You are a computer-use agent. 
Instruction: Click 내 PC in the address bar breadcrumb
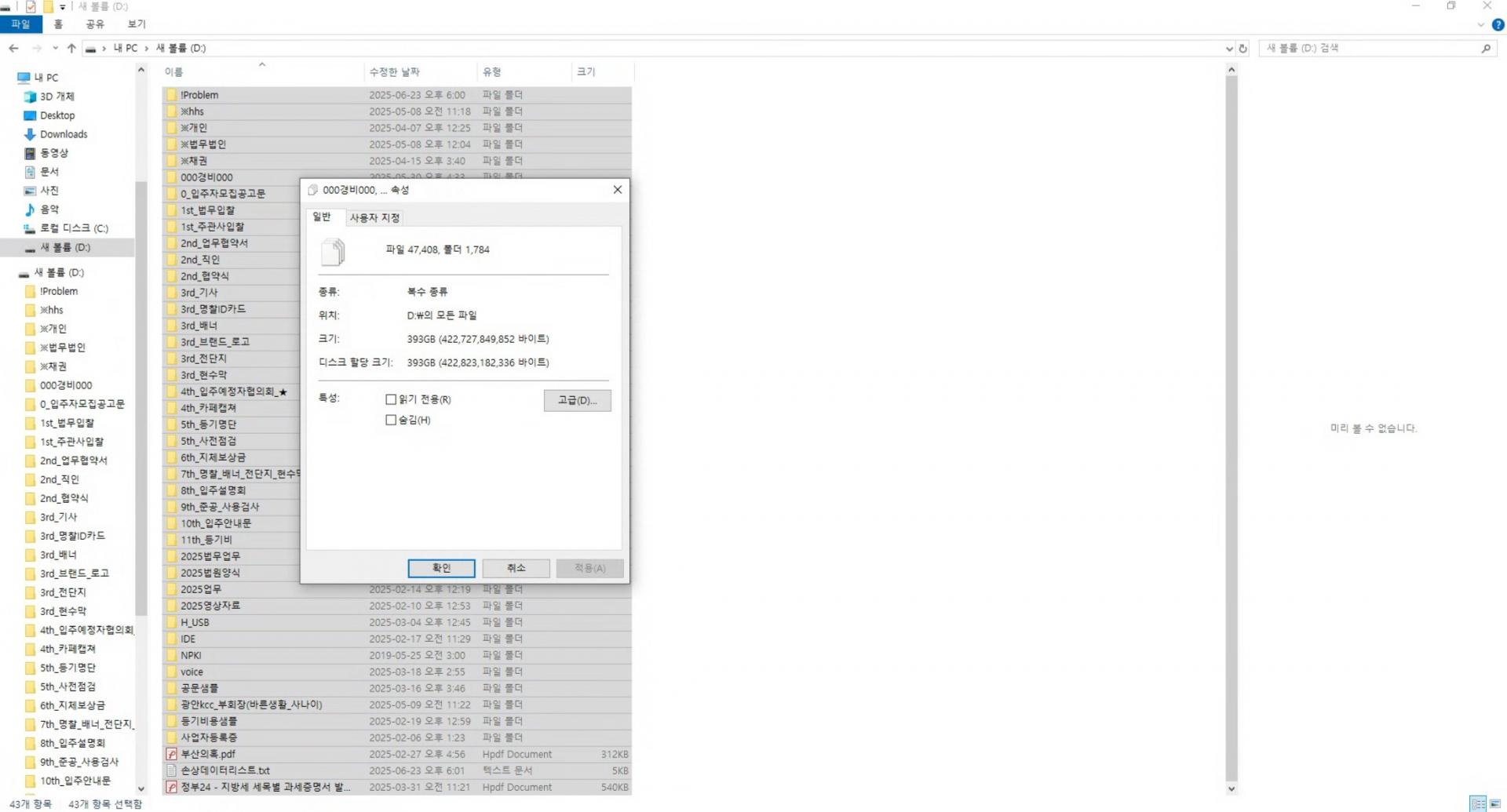coord(126,48)
